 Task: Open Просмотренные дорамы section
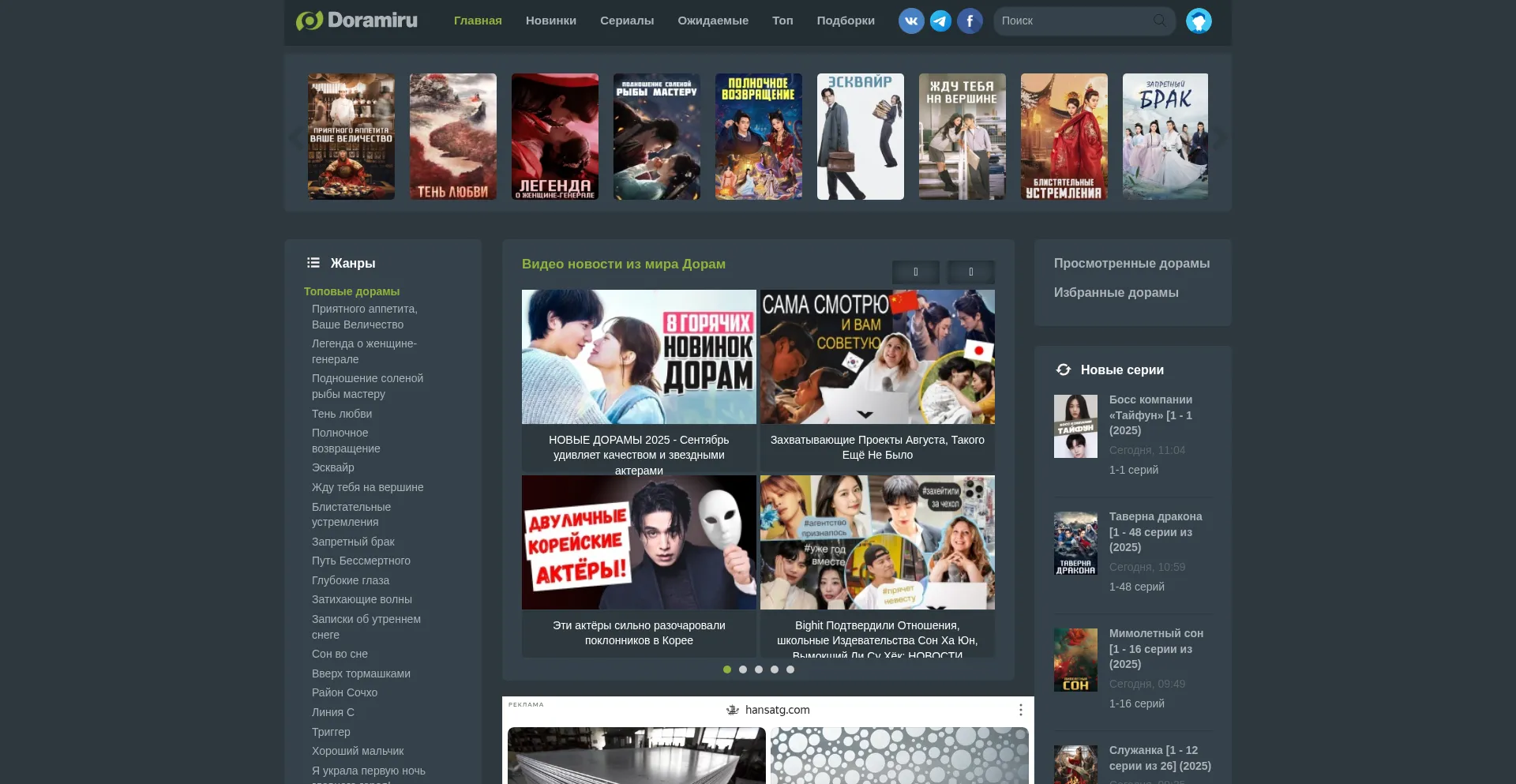point(1131,263)
